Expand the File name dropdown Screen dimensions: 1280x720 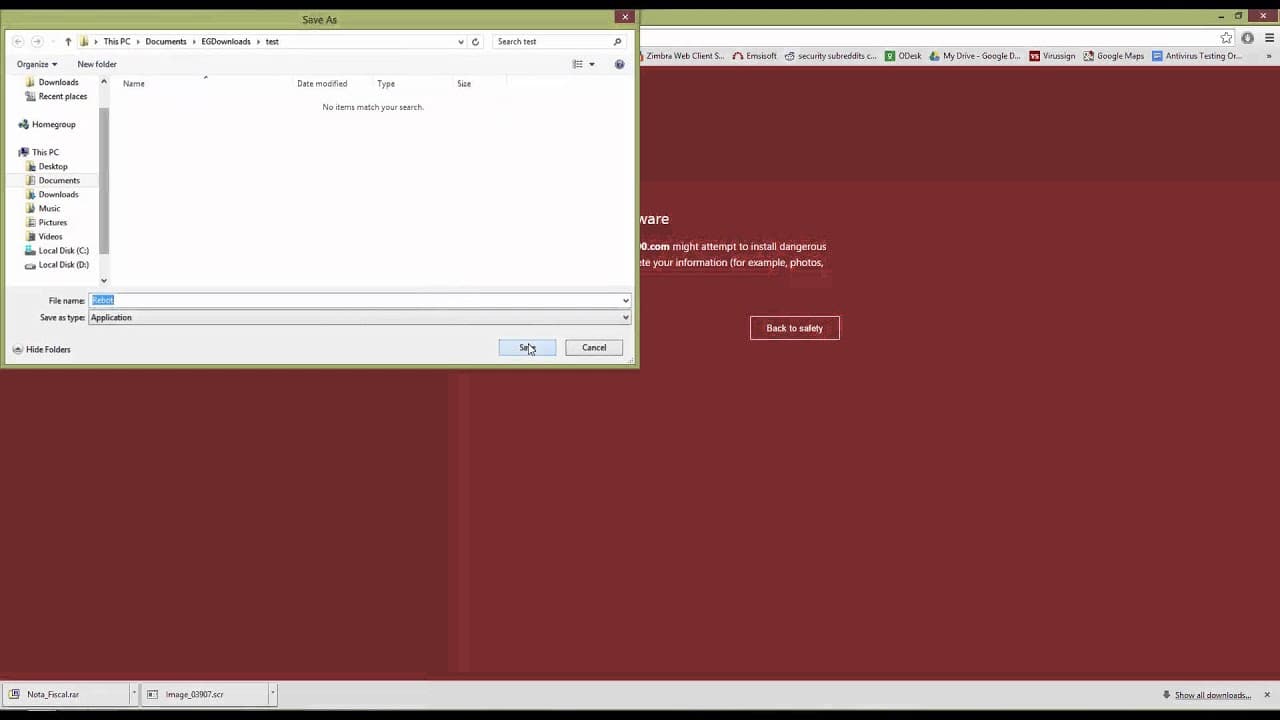pos(626,300)
